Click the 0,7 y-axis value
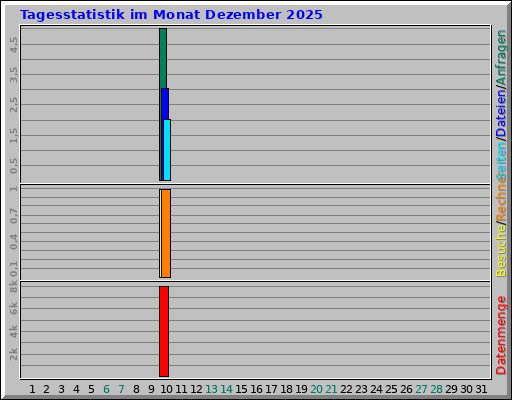Screen dimensions: 512x400 point(14,216)
